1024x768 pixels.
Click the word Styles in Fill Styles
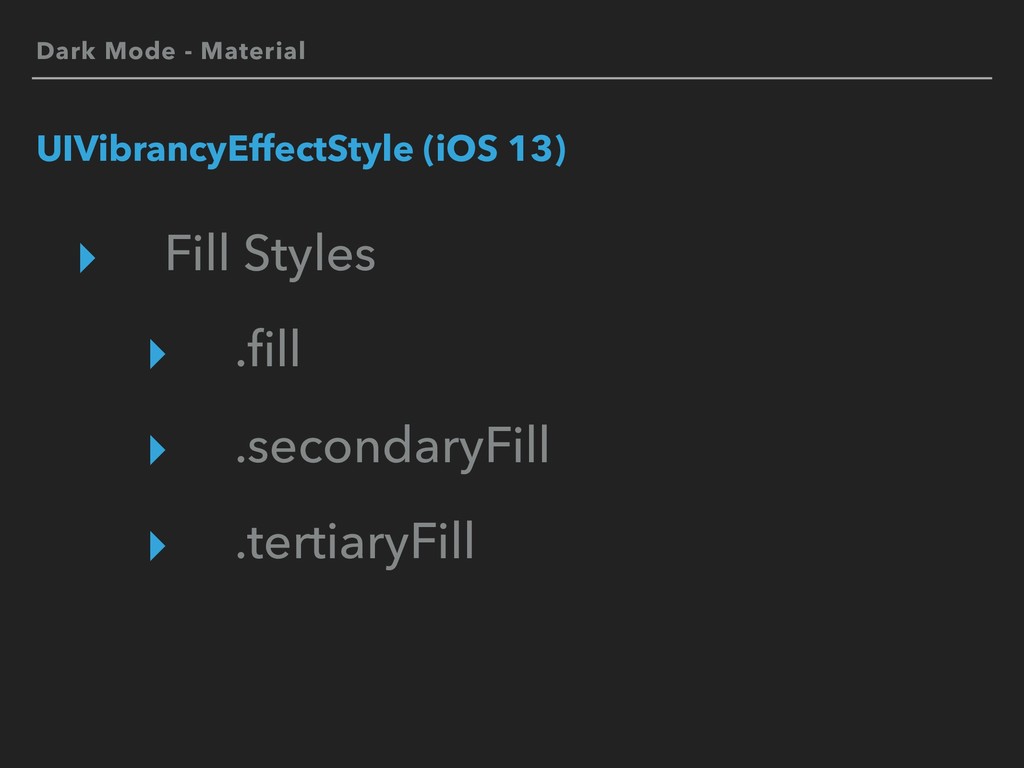[310, 255]
